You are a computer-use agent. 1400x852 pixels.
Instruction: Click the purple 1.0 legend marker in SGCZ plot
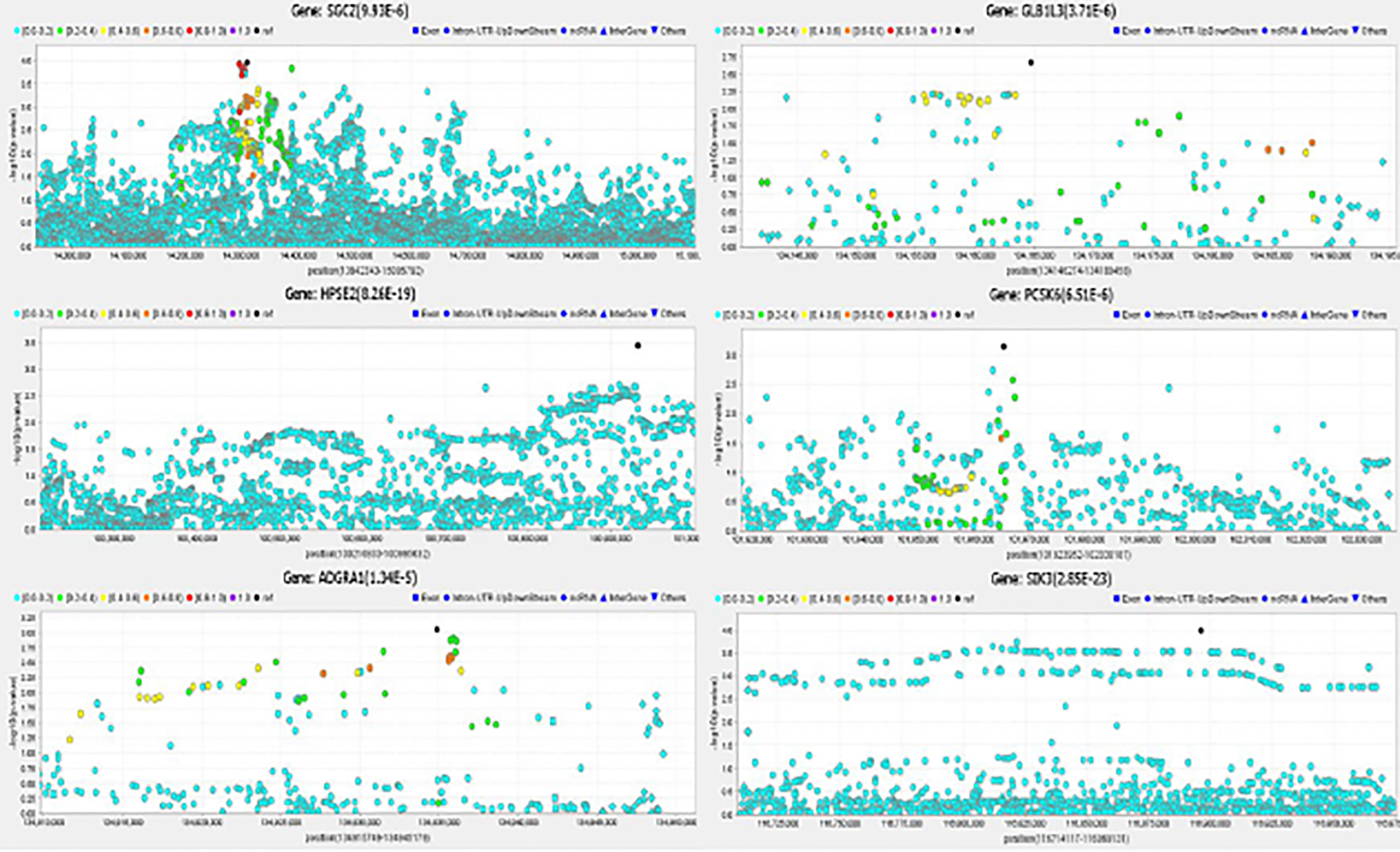[x=233, y=31]
